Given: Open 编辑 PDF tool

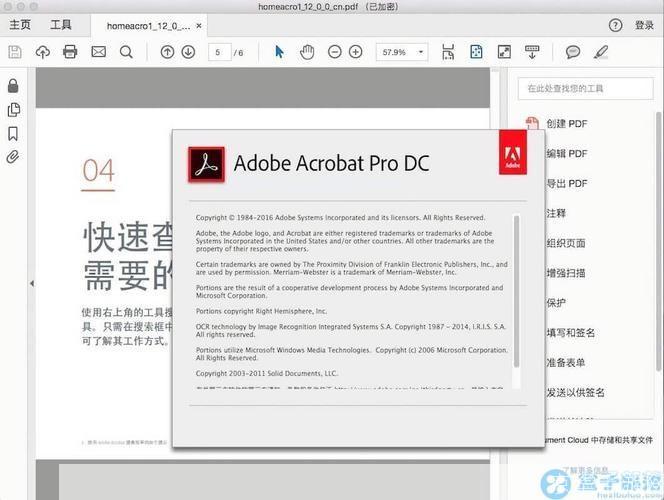Looking at the screenshot, I should point(567,153).
